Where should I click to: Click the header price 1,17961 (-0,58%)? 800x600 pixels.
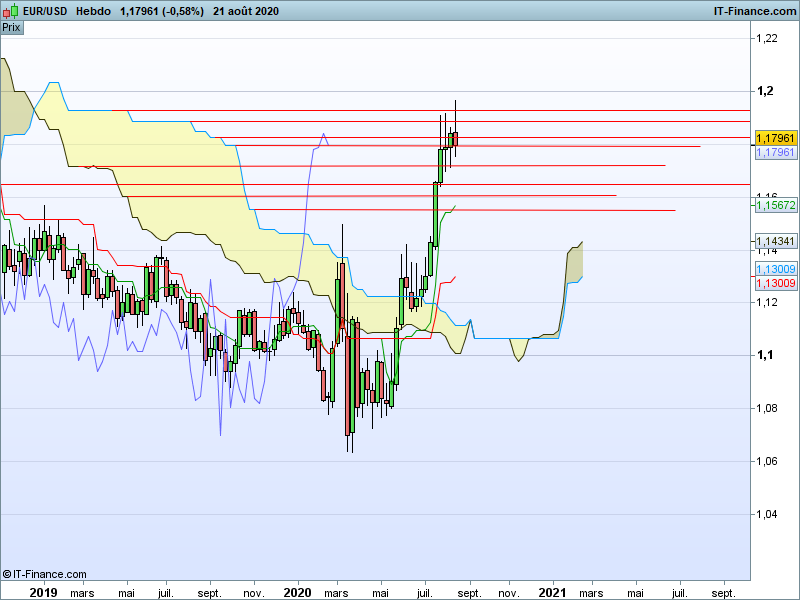[x=162, y=11]
